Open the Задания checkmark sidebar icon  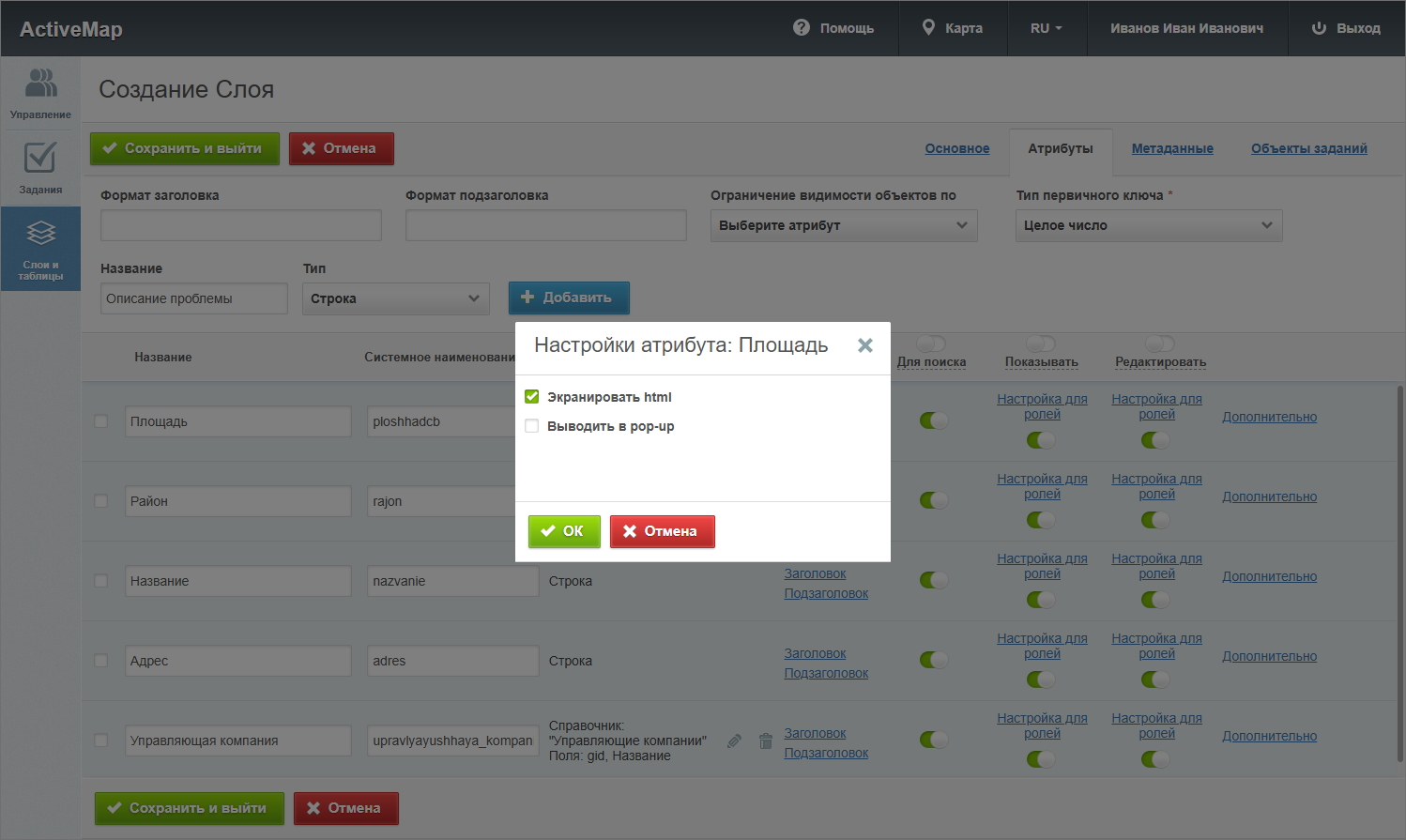40,159
